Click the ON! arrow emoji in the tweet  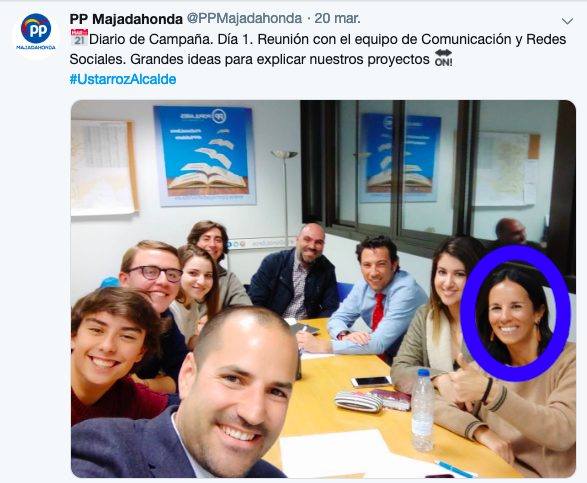[x=443, y=58]
